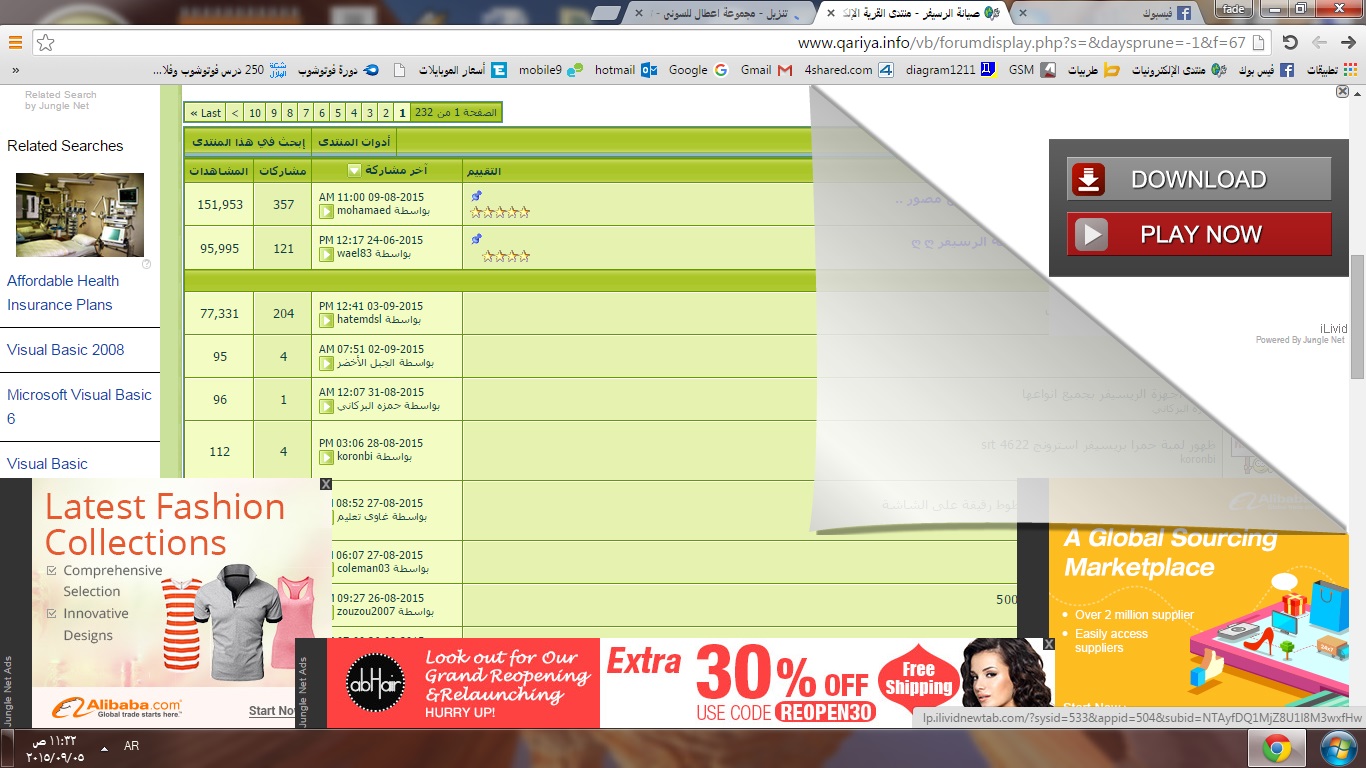
Task: Open user profile 'zouzou2007'
Action: pyautogui.click(x=367, y=611)
